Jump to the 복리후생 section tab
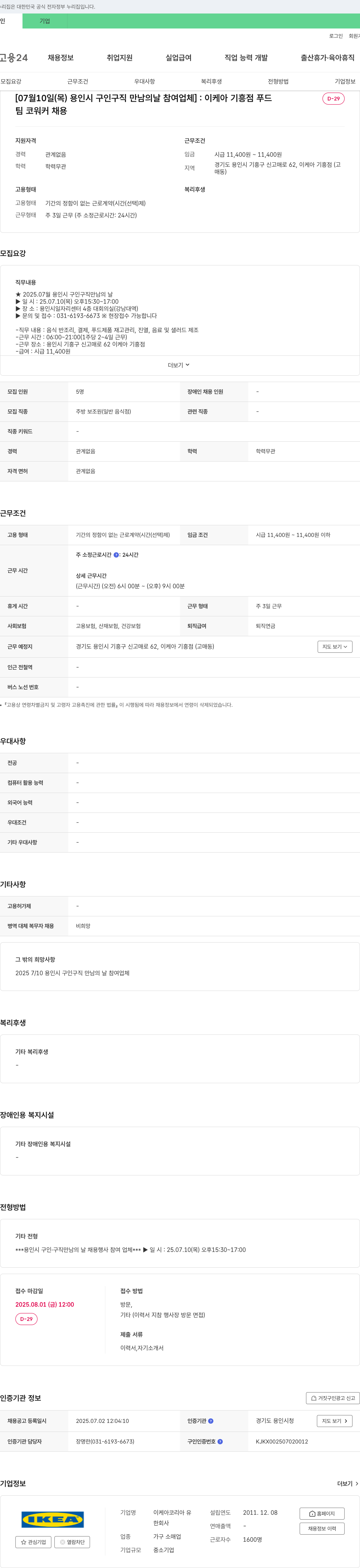This screenshot has width=360, height=1568. [211, 82]
